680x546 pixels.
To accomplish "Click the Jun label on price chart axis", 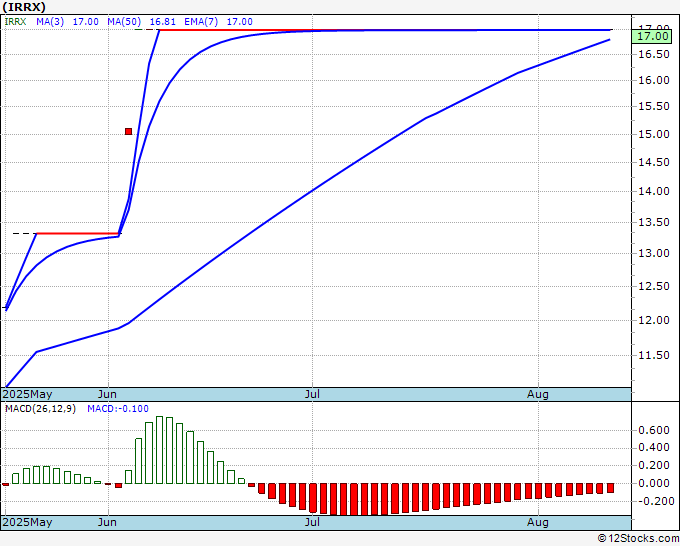I will point(107,394).
